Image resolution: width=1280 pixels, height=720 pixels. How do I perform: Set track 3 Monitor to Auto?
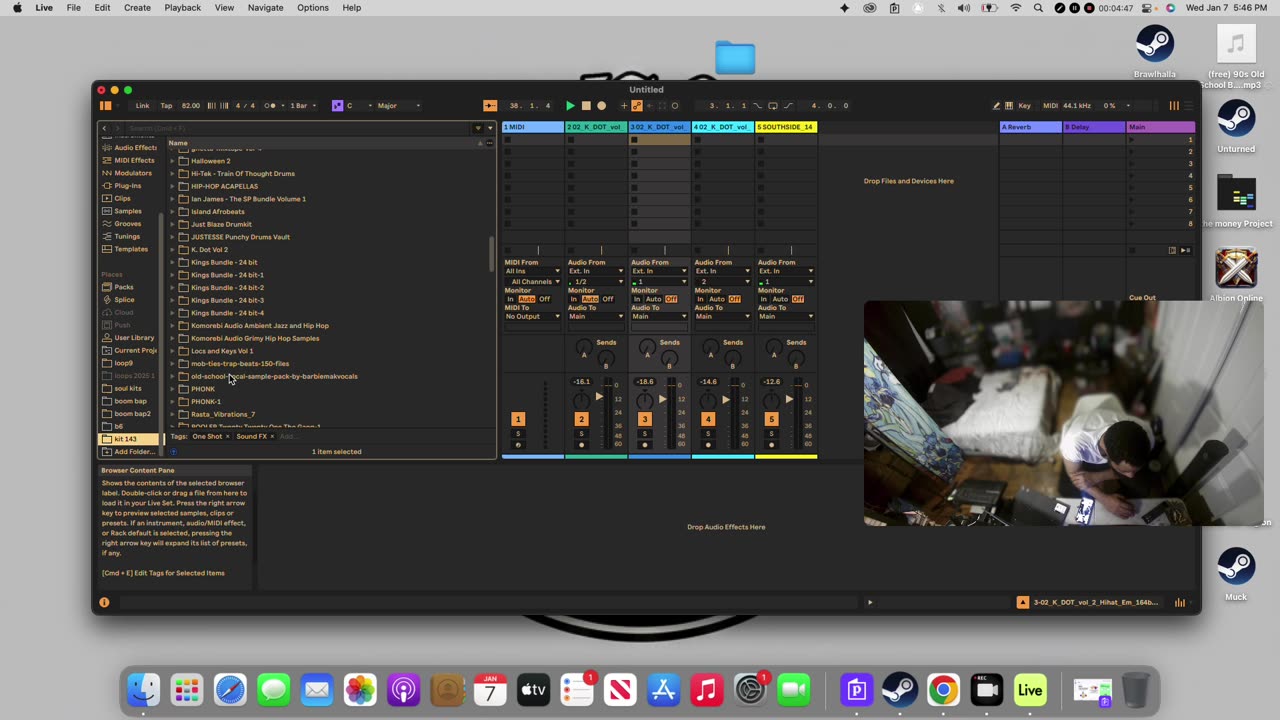[653, 299]
